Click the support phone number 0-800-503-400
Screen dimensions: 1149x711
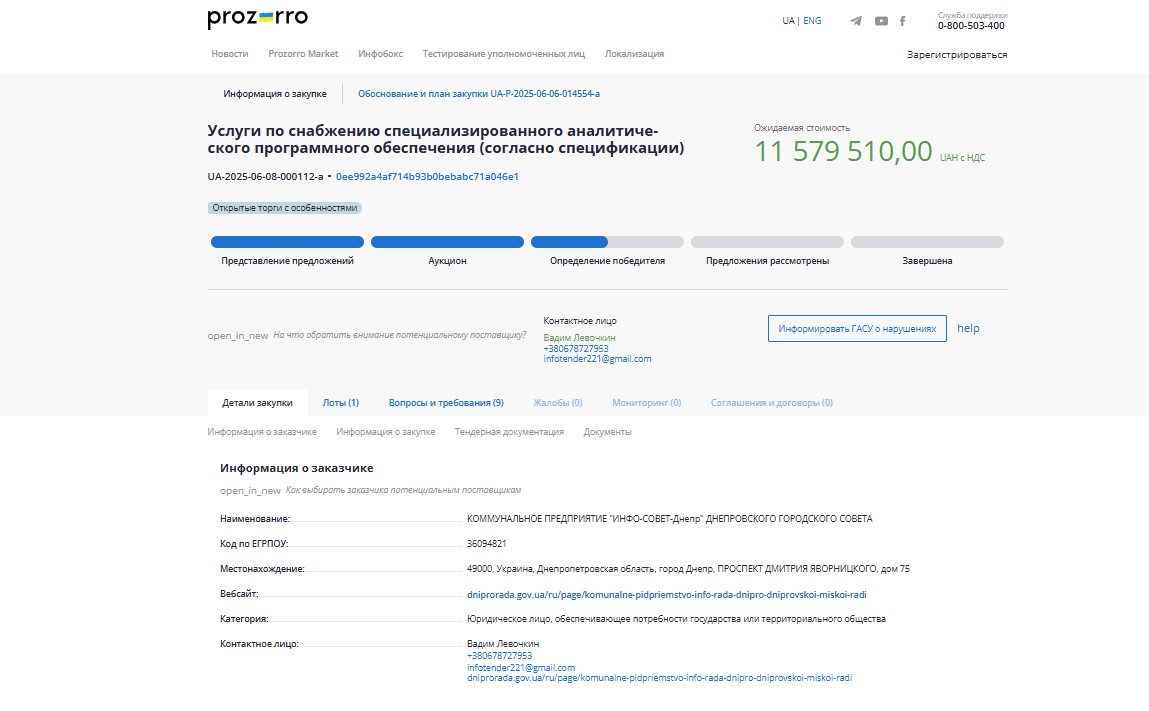pyautogui.click(x=971, y=26)
